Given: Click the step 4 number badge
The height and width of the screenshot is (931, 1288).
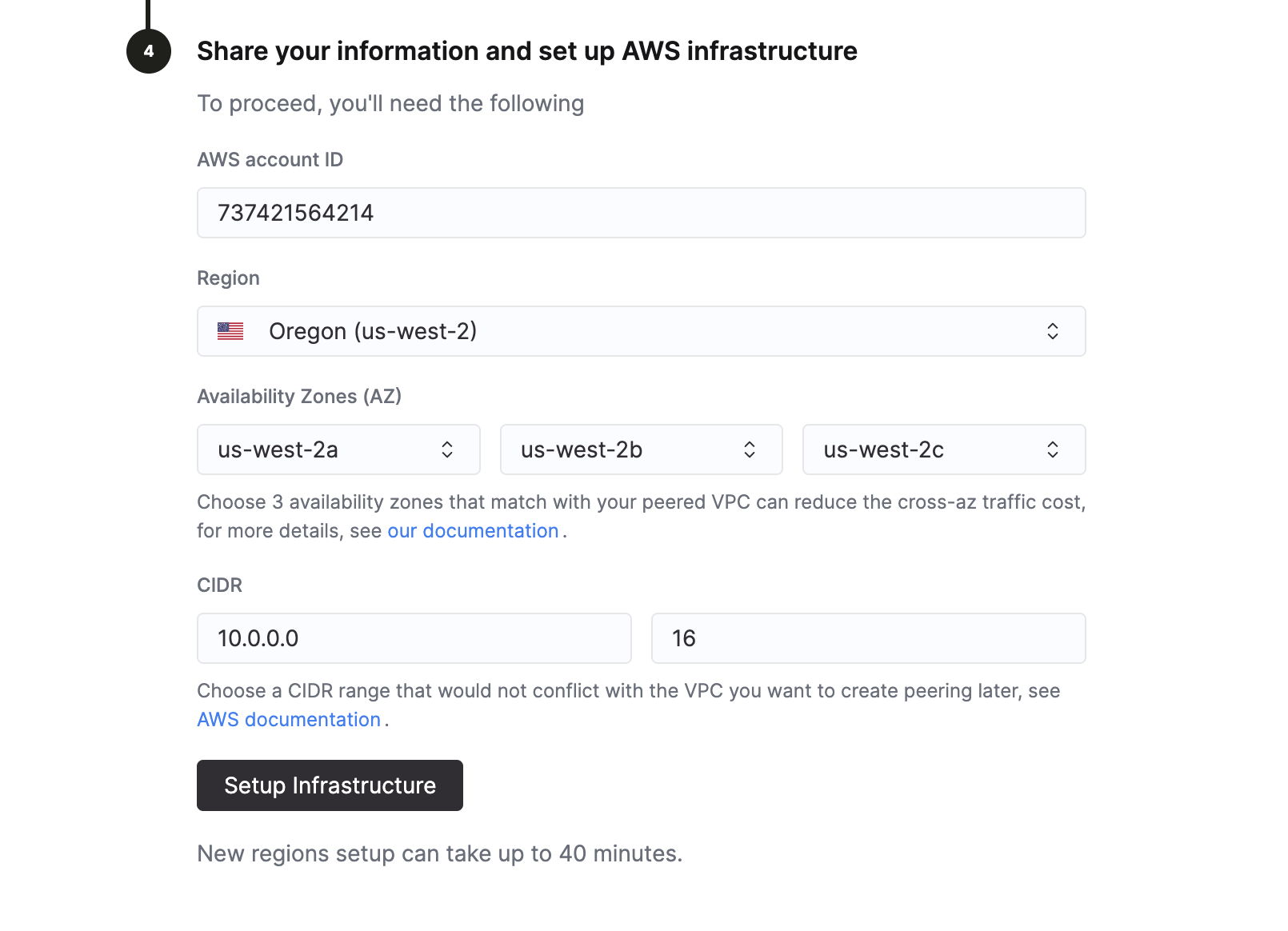Looking at the screenshot, I should tap(149, 51).
